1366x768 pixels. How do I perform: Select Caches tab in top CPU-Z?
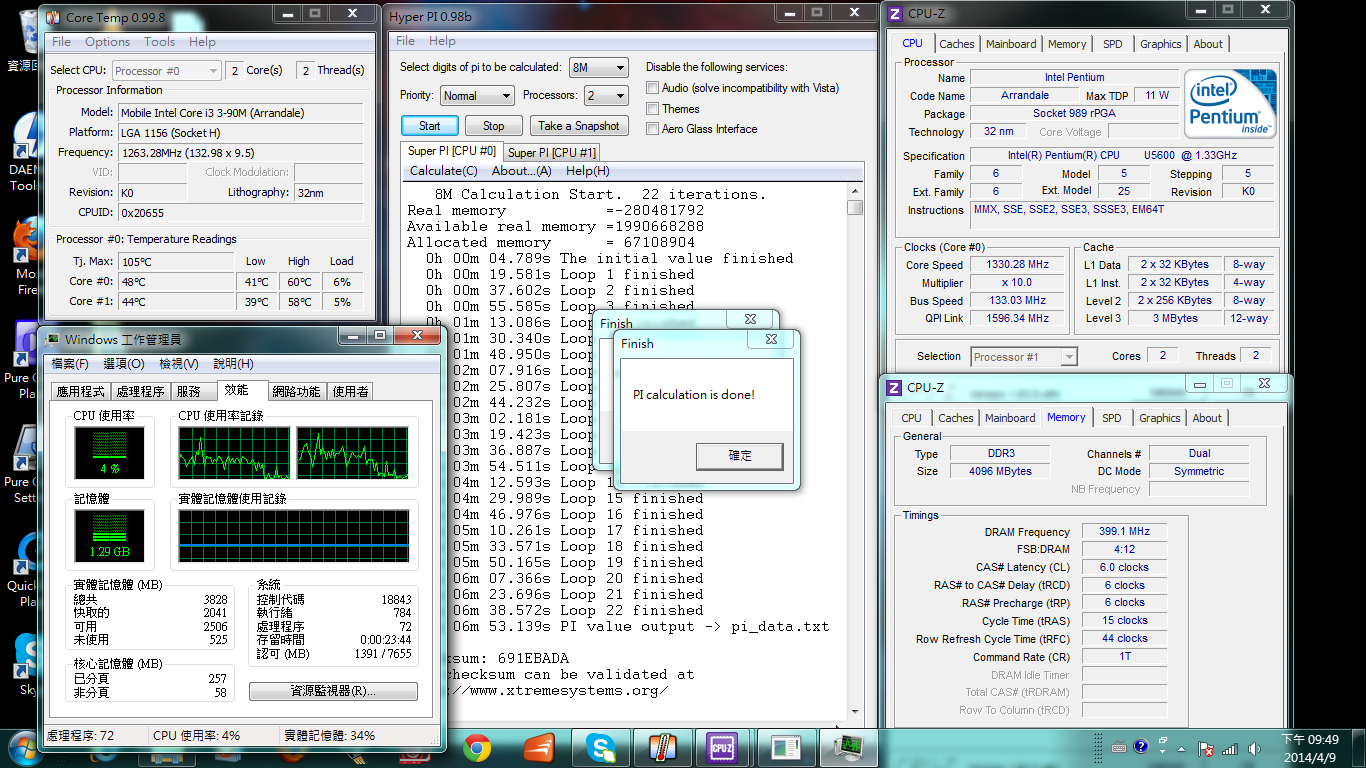pyautogui.click(x=956, y=44)
